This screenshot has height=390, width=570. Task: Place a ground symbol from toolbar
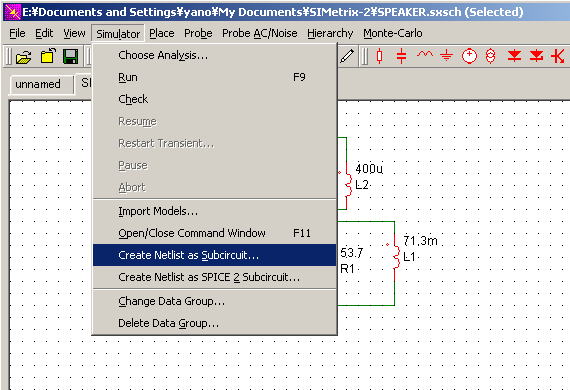(446, 56)
